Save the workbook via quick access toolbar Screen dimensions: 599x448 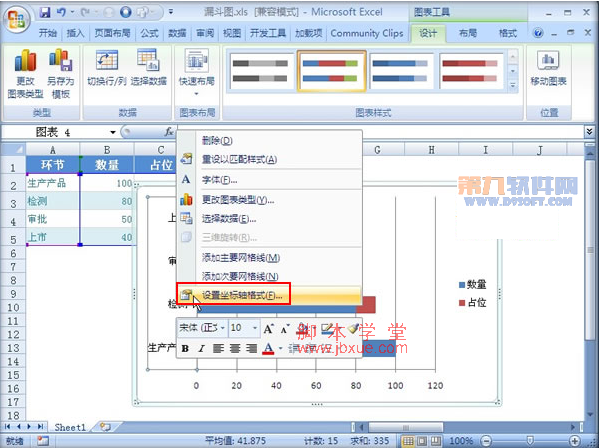coord(45,13)
